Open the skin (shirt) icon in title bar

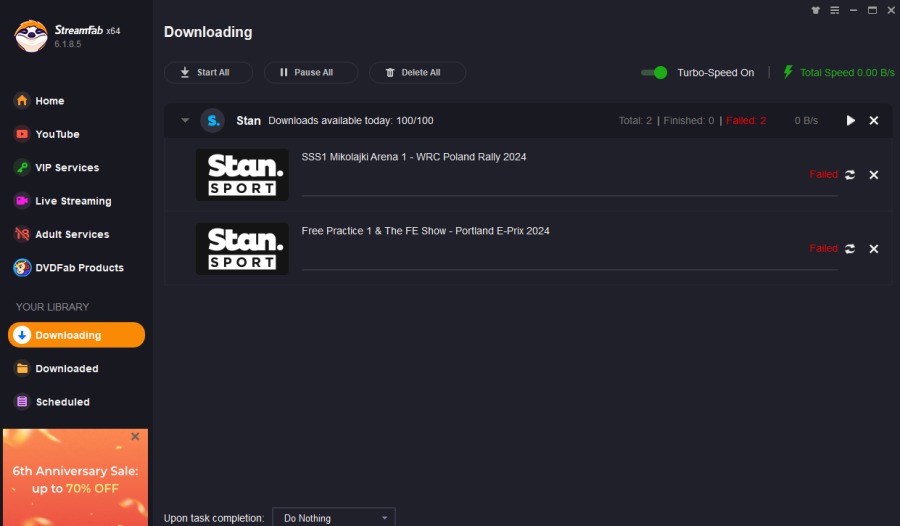click(x=815, y=10)
